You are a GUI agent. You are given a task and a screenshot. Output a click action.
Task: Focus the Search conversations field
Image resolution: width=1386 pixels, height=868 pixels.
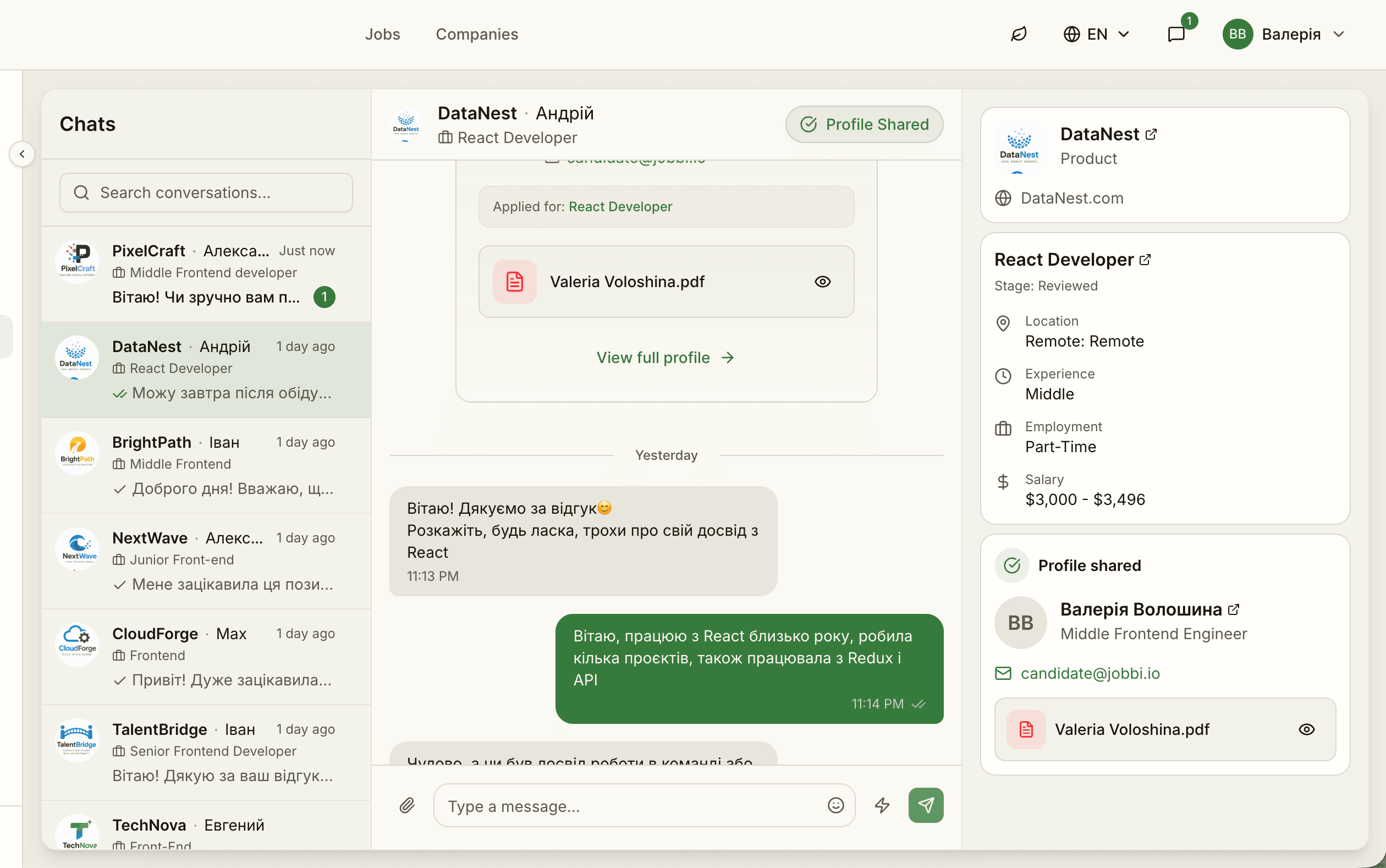coord(206,193)
